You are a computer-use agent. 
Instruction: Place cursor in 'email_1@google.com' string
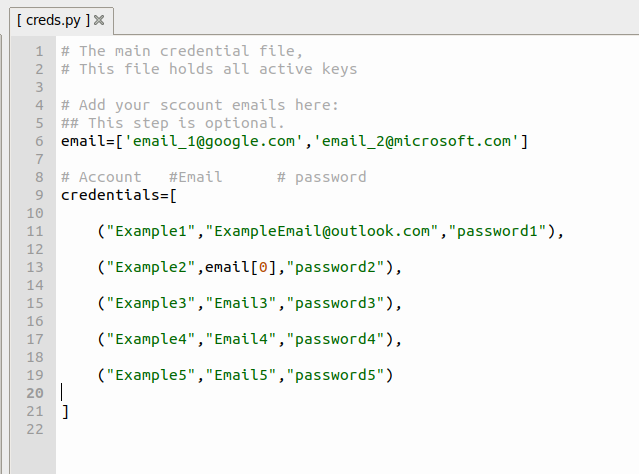point(213,141)
